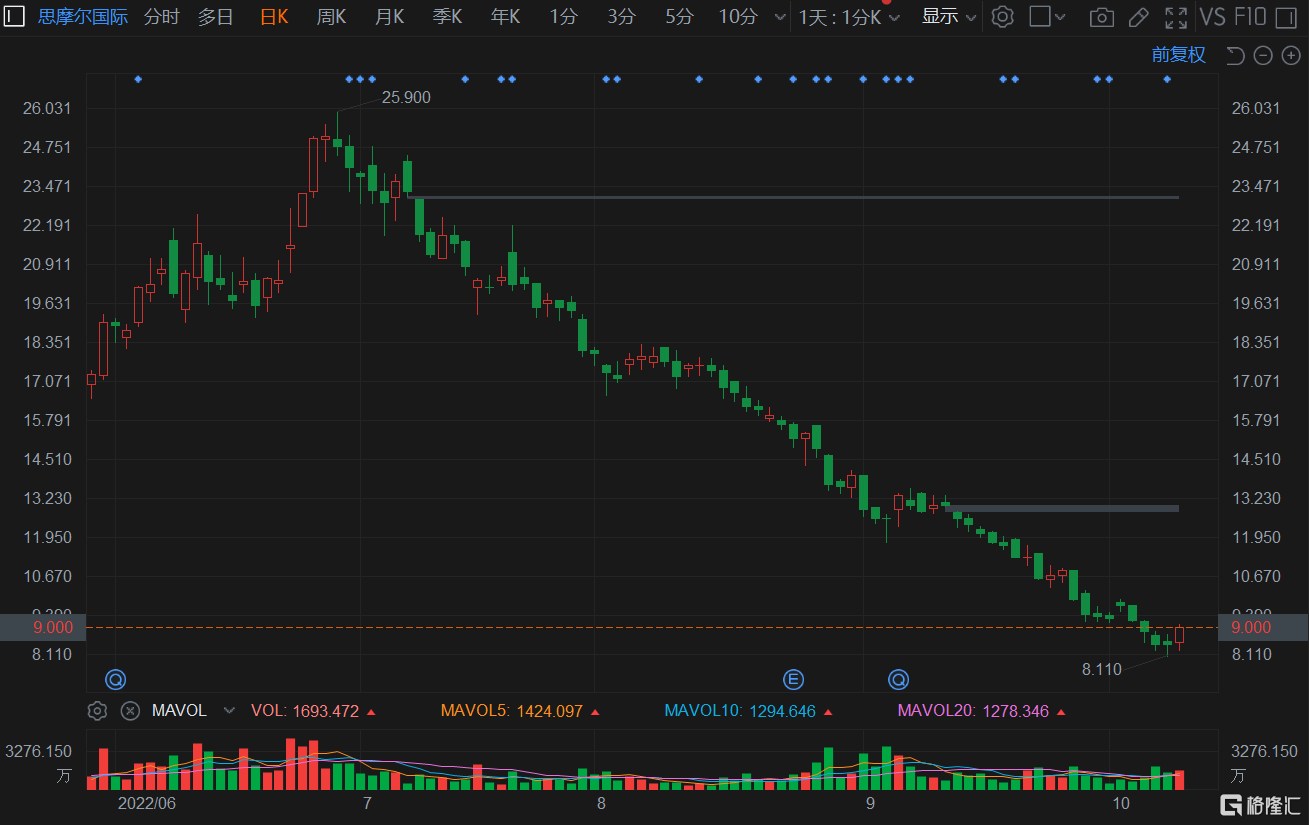The image size is (1309, 825).
Task: Click the MAVOL10: 1294.646 value
Action: (x=740, y=711)
